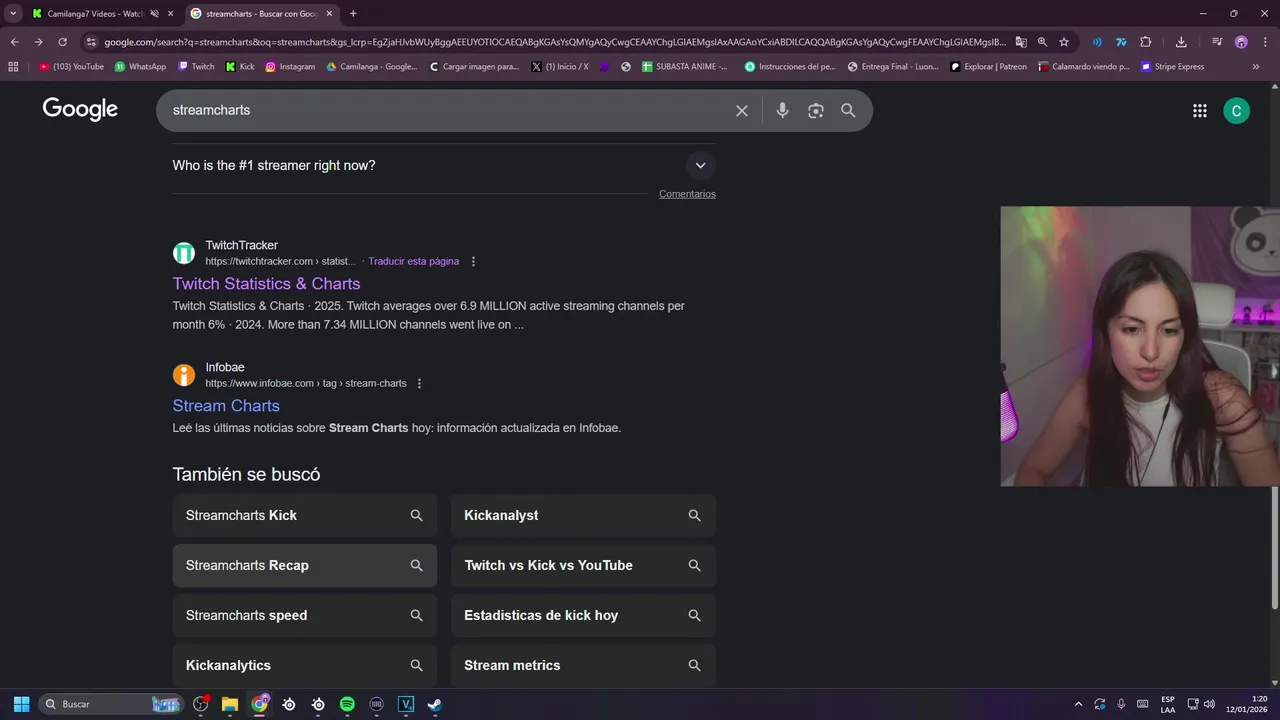Show more bookmarks with the chevron
This screenshot has width=1280, height=720.
(x=1256, y=67)
